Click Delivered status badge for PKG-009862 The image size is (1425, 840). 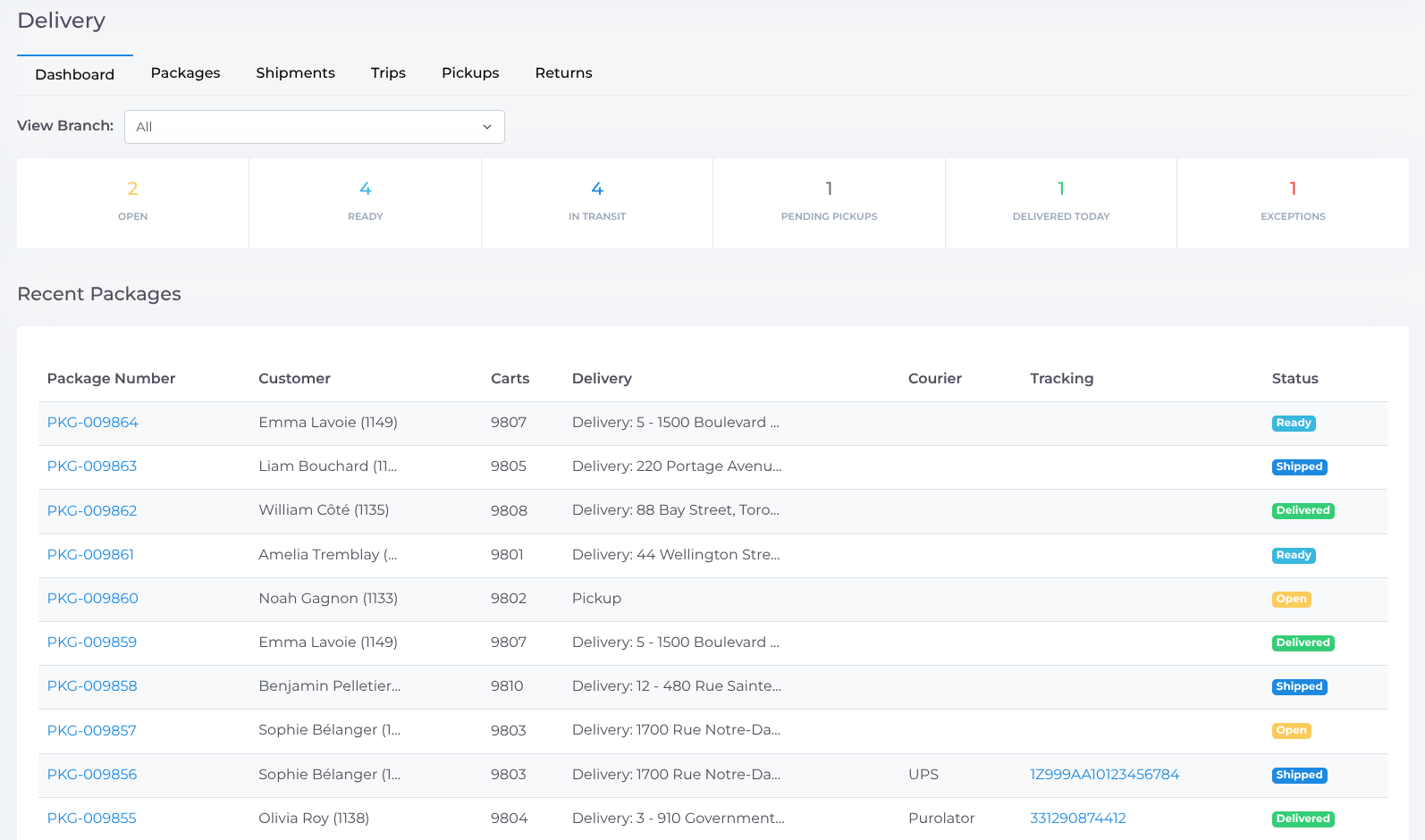click(1303, 511)
